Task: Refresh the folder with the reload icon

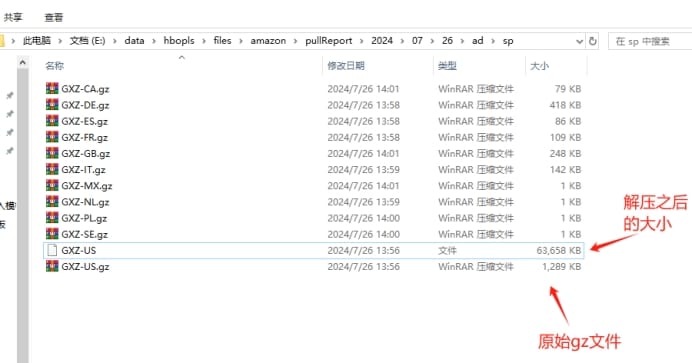Action: coord(593,41)
